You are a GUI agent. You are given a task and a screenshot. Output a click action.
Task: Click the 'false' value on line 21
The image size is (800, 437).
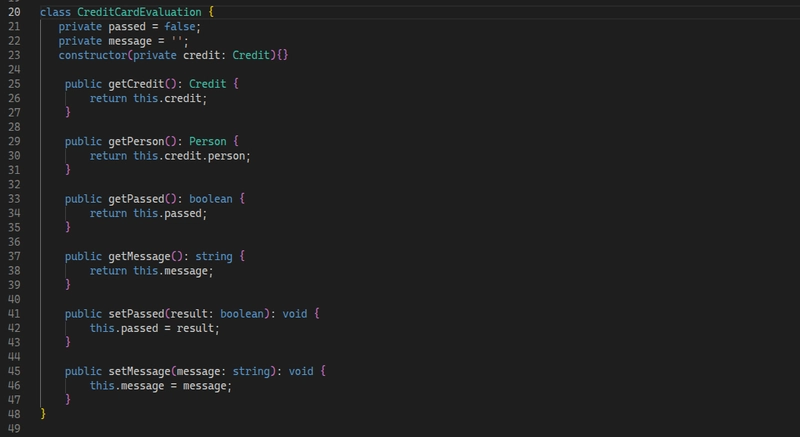[x=180, y=27]
